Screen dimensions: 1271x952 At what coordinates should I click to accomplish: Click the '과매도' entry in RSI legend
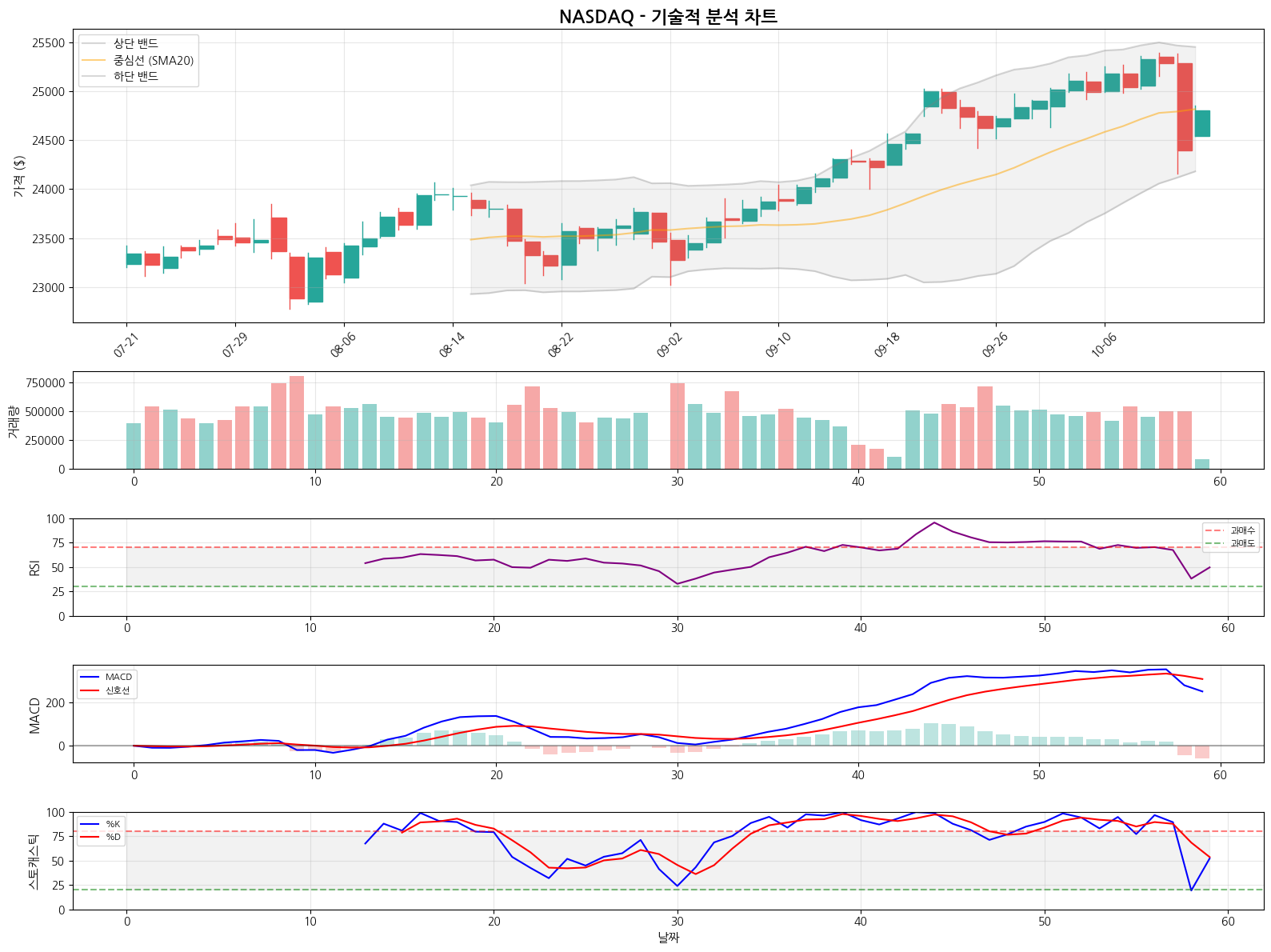[x=1242, y=543]
